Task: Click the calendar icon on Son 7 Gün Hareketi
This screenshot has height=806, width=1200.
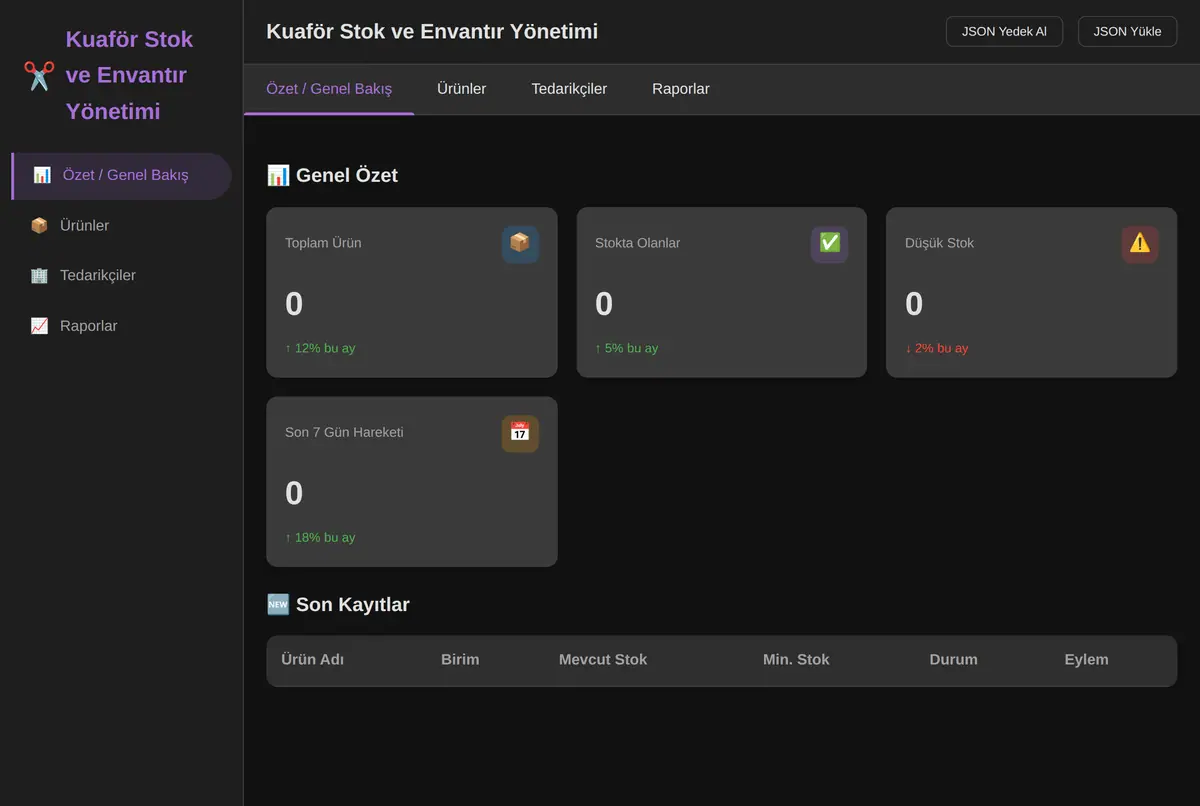Action: point(520,433)
